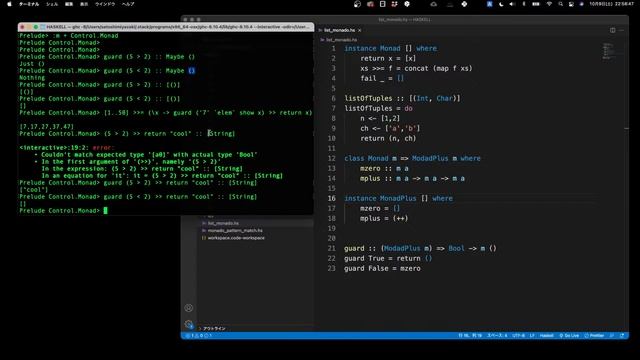The height and width of the screenshot is (360, 640).
Task: Expand the アウトライン section
Action: click(x=214, y=328)
